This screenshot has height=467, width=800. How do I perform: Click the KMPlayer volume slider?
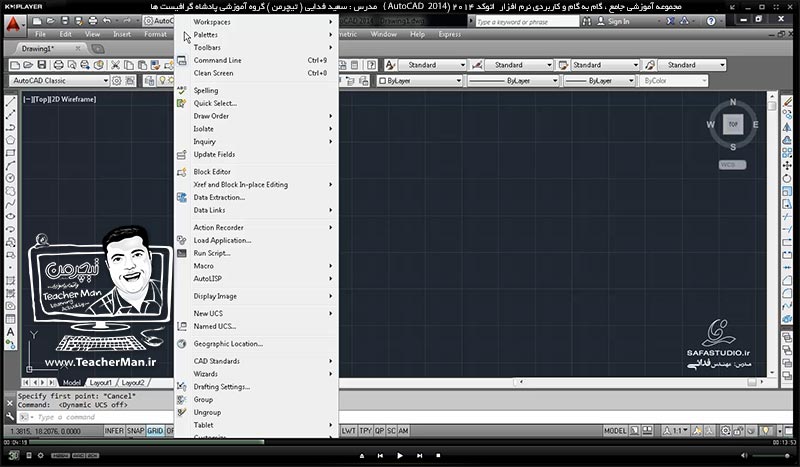(x=771, y=455)
